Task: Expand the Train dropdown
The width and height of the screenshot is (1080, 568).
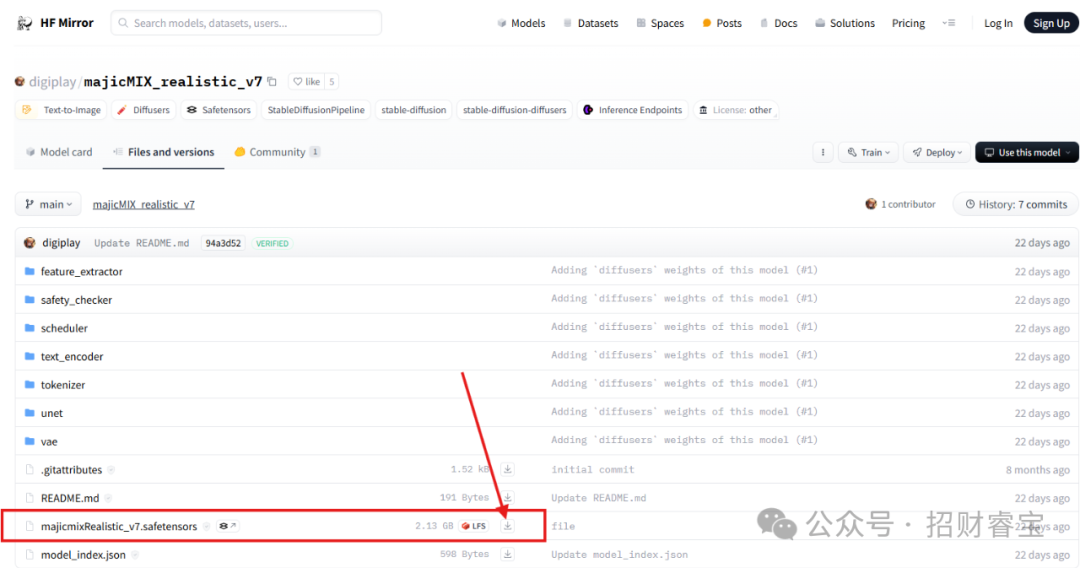Action: click(x=869, y=152)
